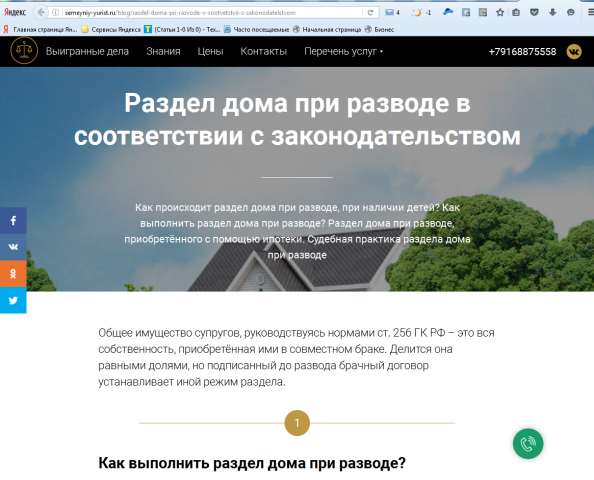594x480 pixels.
Task: Open the weather moon icon in toolbar
Action: pyautogui.click(x=421, y=13)
